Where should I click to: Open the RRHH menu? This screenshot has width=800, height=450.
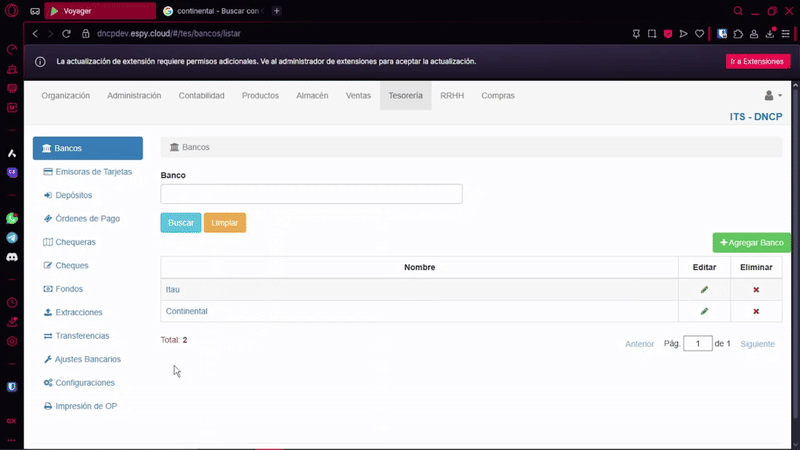point(452,96)
